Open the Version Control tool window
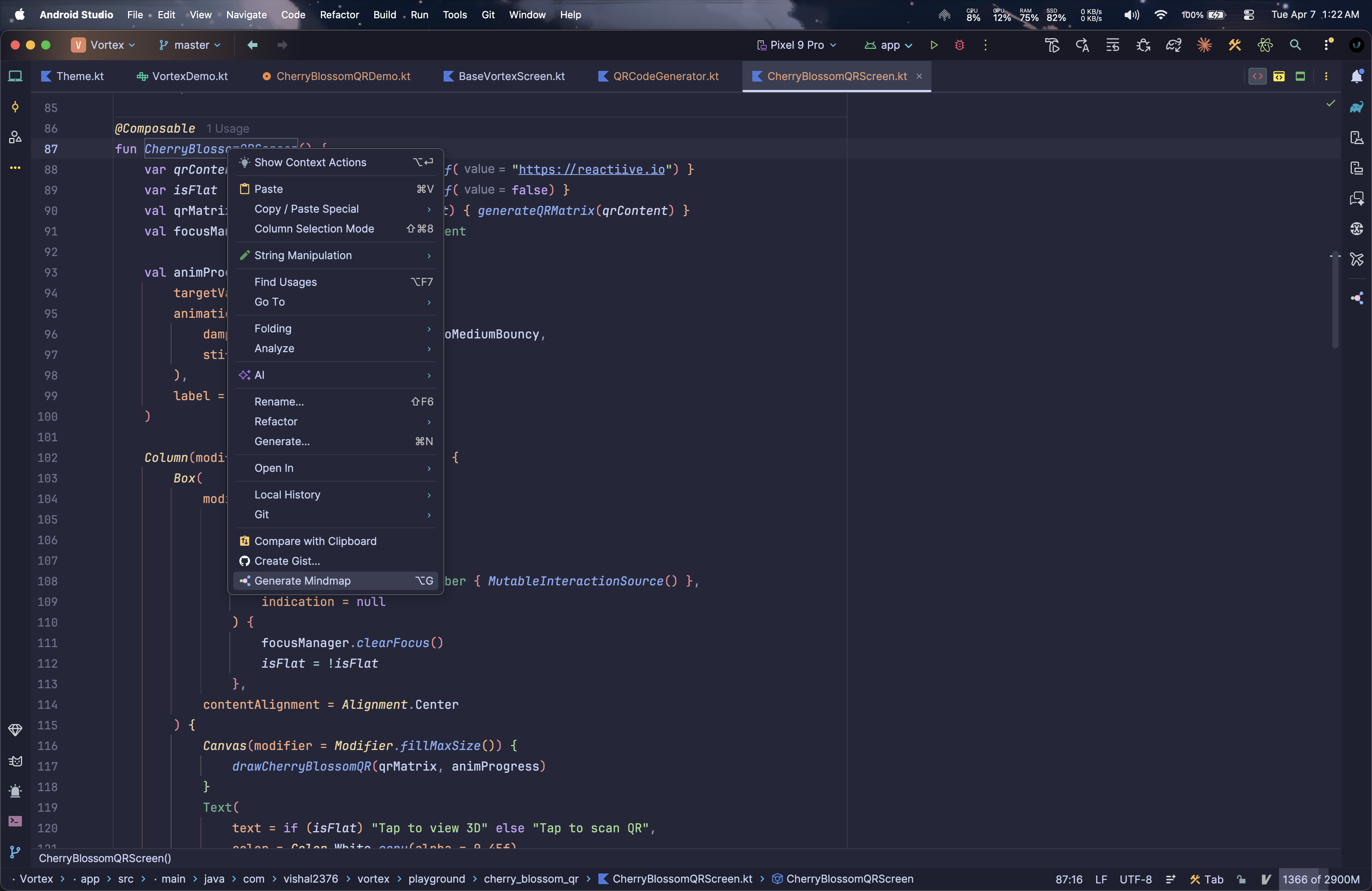 point(16,853)
